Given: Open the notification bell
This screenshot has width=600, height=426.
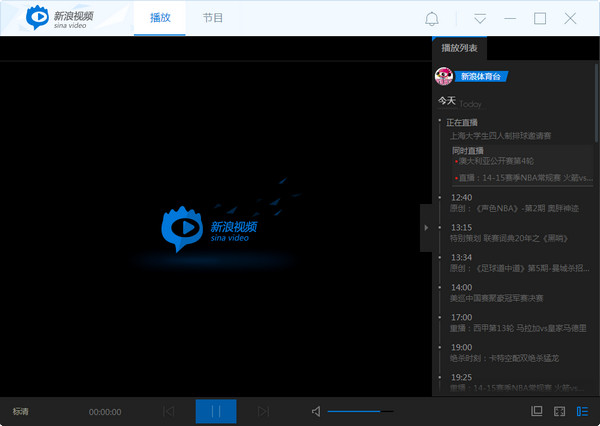Looking at the screenshot, I should (432, 19).
